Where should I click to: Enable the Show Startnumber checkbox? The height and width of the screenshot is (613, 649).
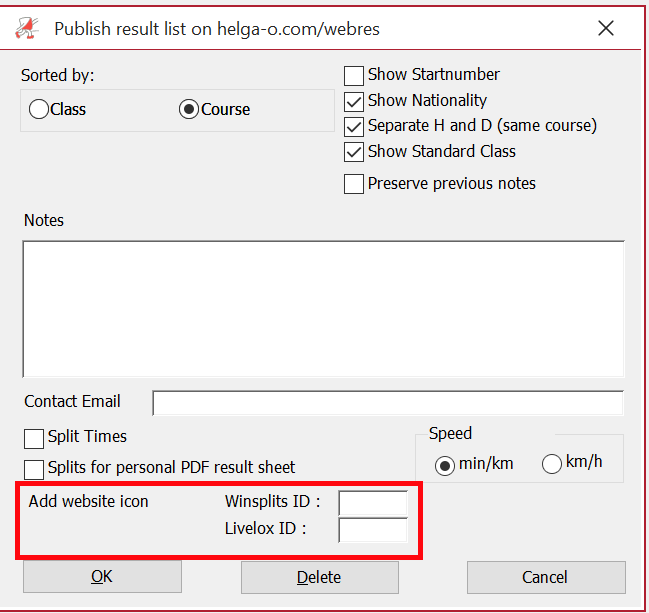[354, 76]
